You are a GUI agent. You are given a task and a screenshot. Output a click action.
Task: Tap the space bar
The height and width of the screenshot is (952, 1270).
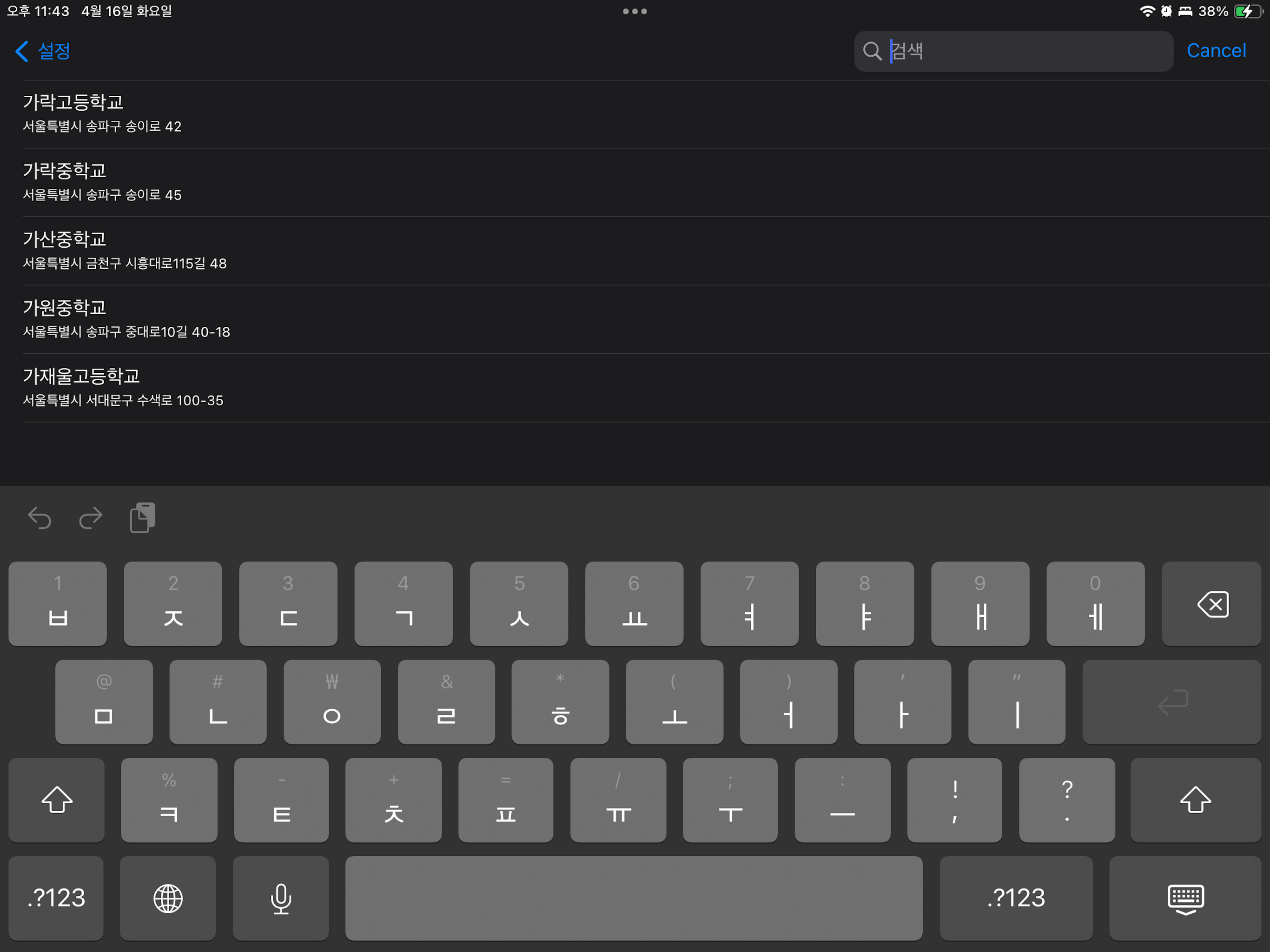click(634, 898)
